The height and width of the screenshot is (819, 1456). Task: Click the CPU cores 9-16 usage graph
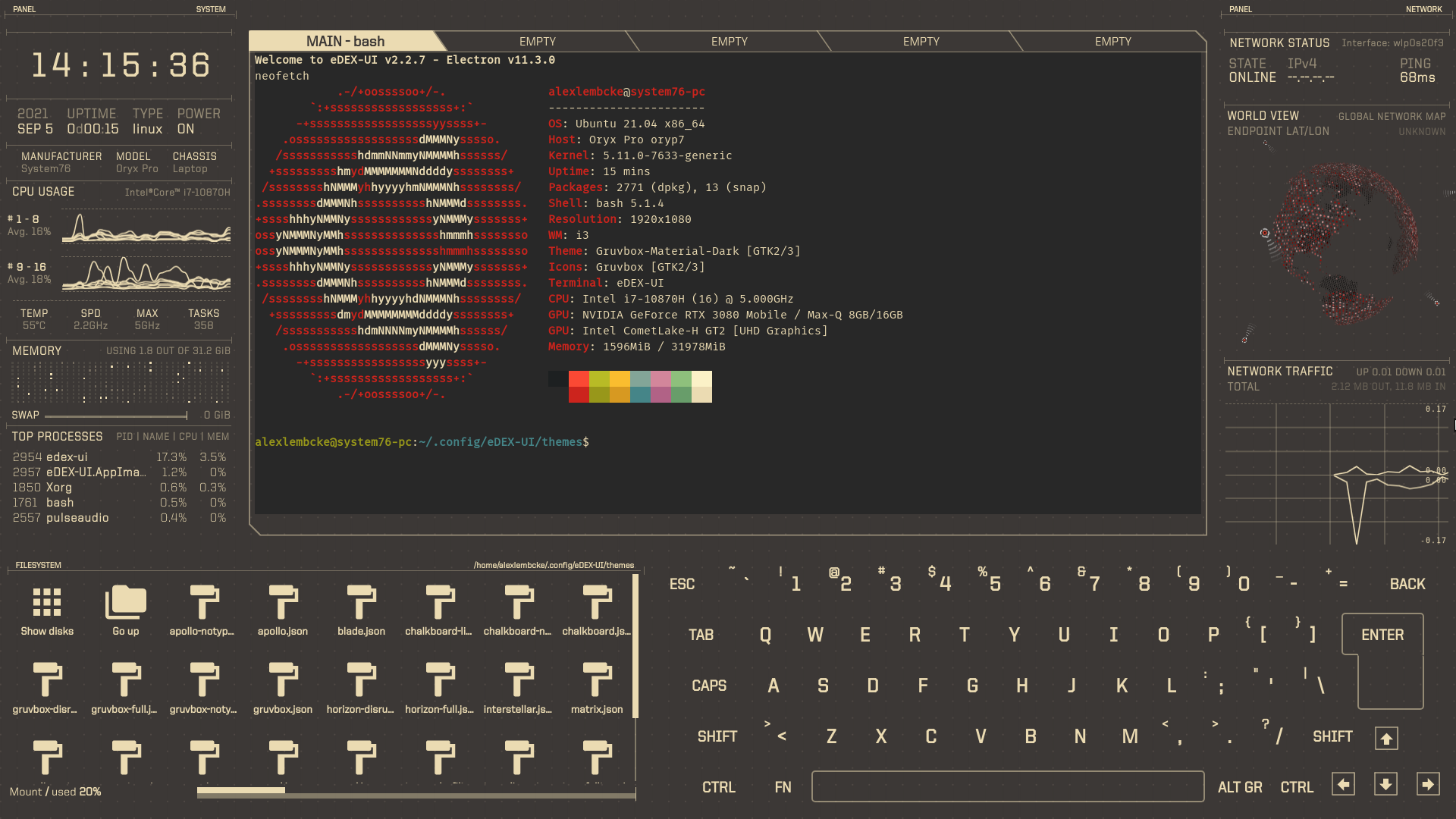[146, 274]
